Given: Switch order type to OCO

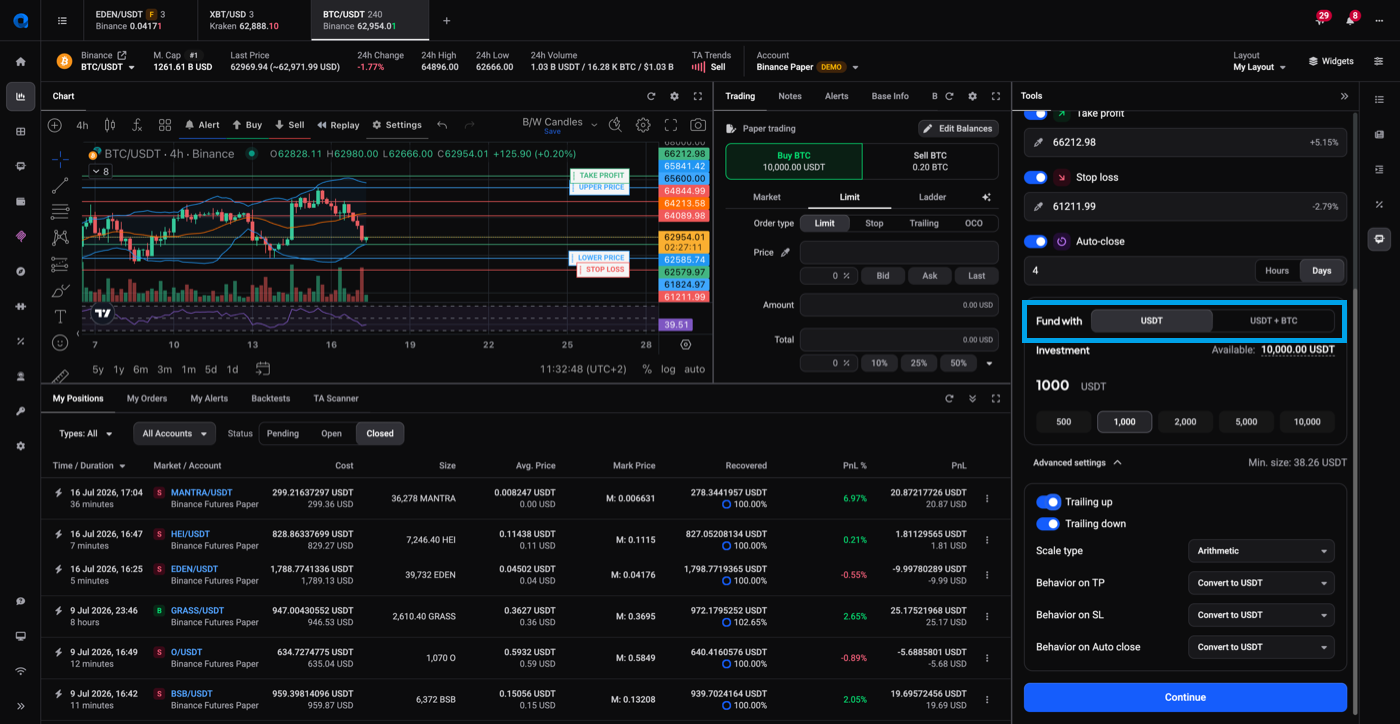Looking at the screenshot, I should point(973,223).
